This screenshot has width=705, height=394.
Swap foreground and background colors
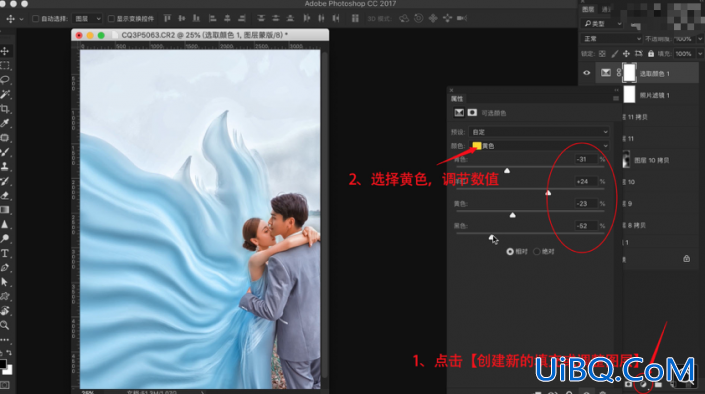[x=9, y=353]
